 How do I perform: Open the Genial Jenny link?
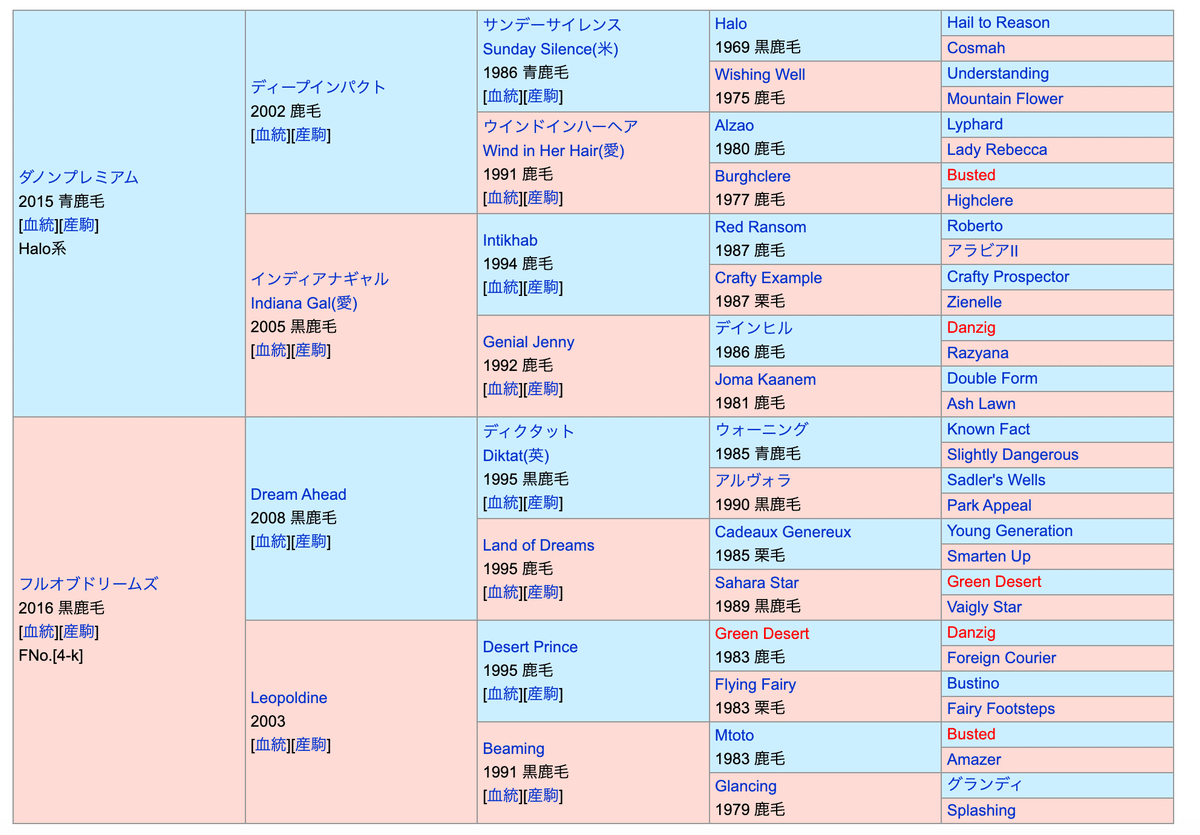click(528, 342)
